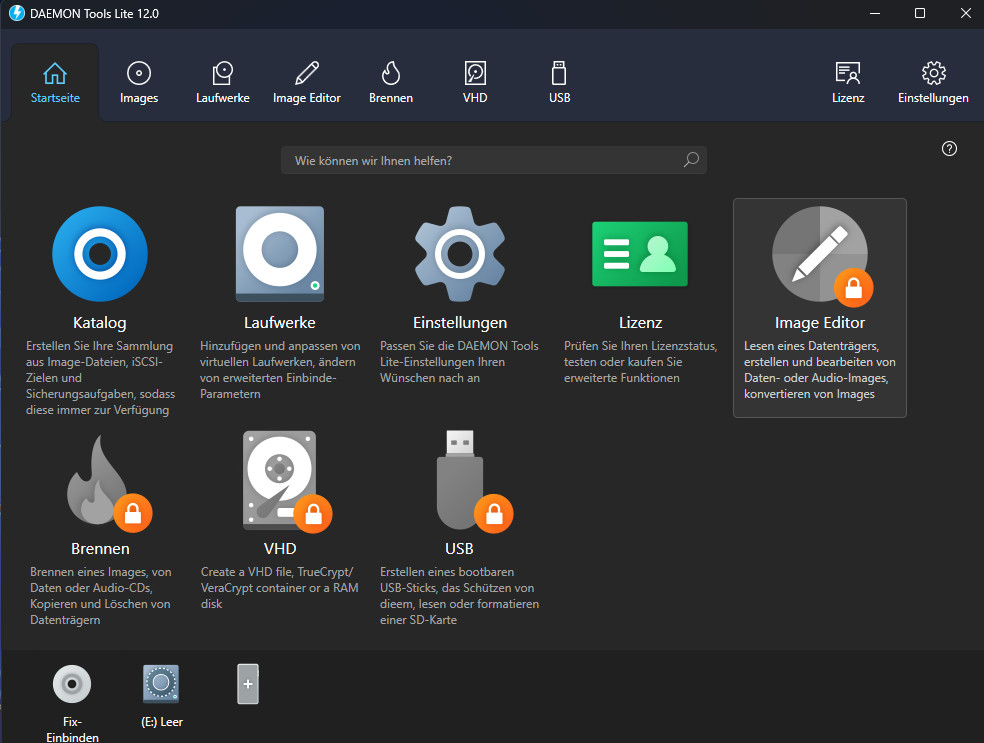Open the VHD toolbar tab

click(x=475, y=82)
